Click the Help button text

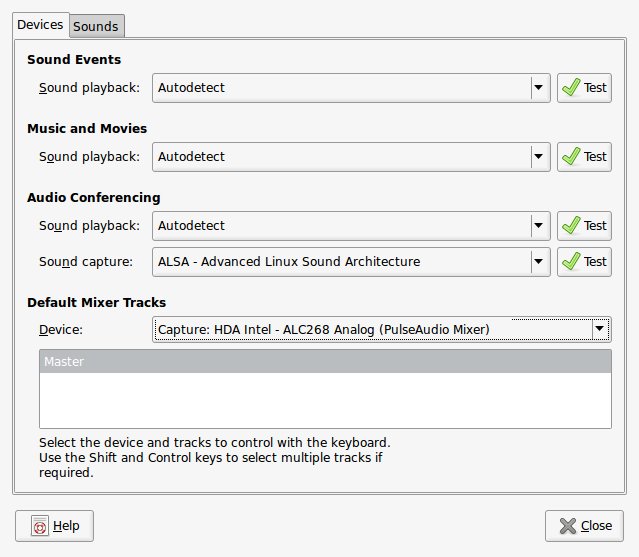[x=66, y=526]
